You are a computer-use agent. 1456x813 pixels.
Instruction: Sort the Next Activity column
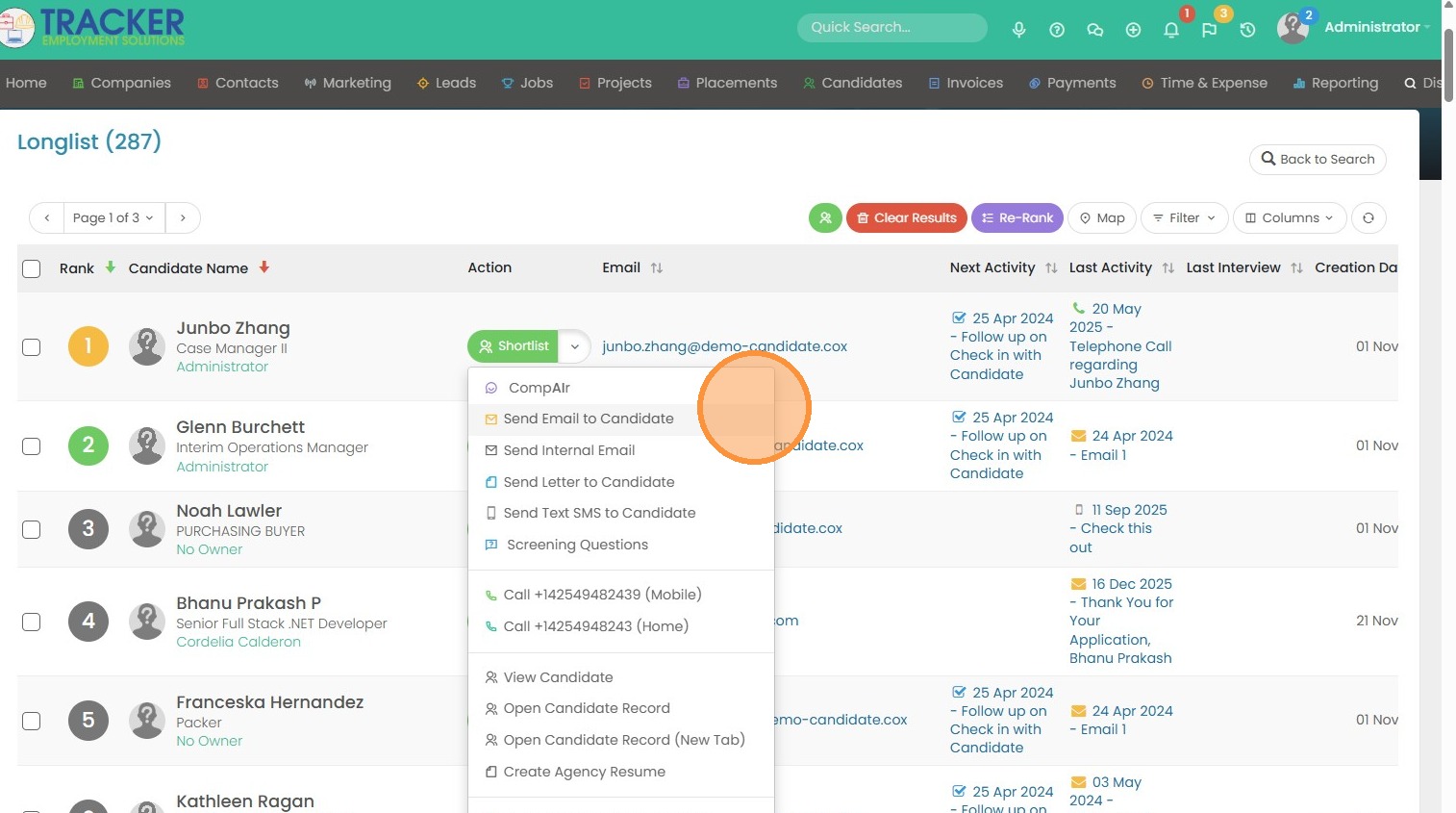[1051, 268]
